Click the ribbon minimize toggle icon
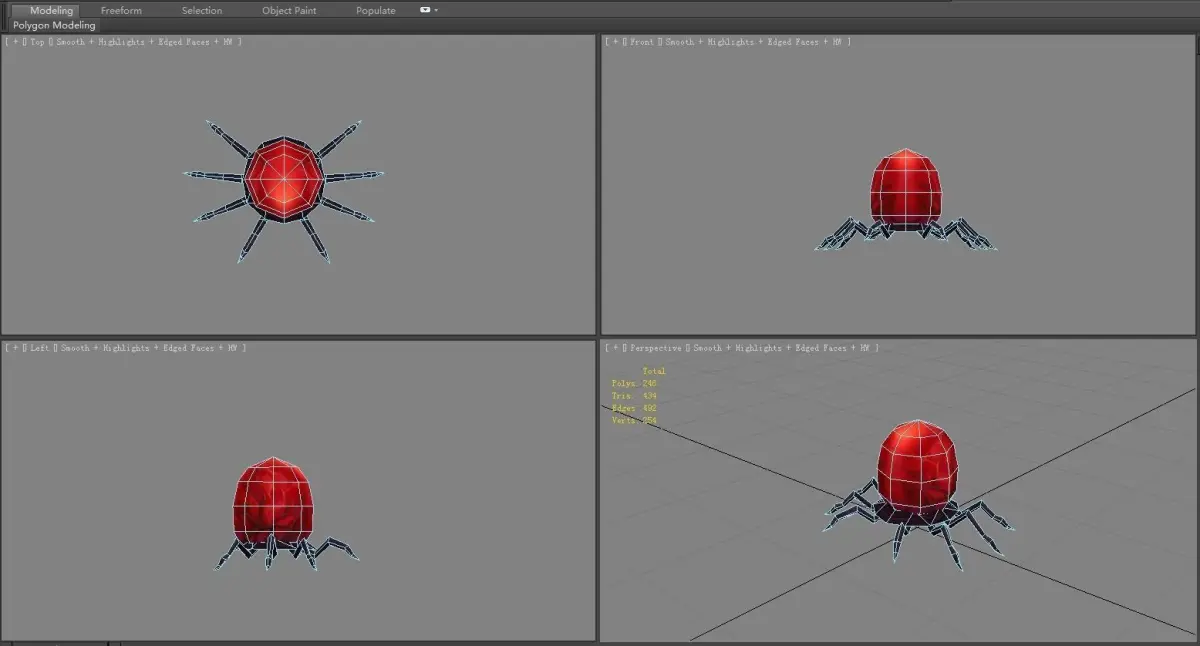The width and height of the screenshot is (1200, 646). tap(425, 10)
